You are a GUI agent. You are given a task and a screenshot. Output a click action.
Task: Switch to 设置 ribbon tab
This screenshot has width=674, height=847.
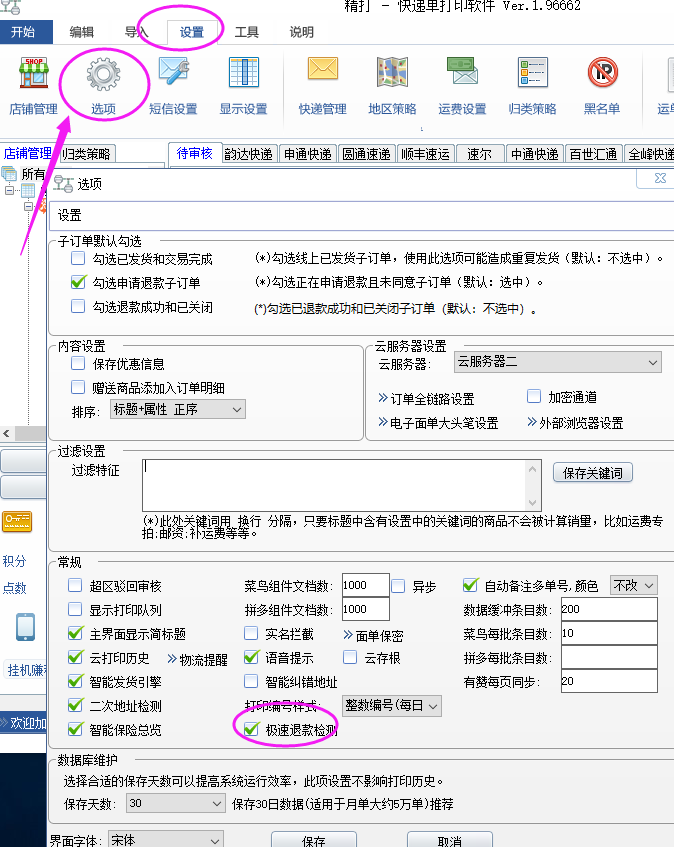pyautogui.click(x=192, y=32)
